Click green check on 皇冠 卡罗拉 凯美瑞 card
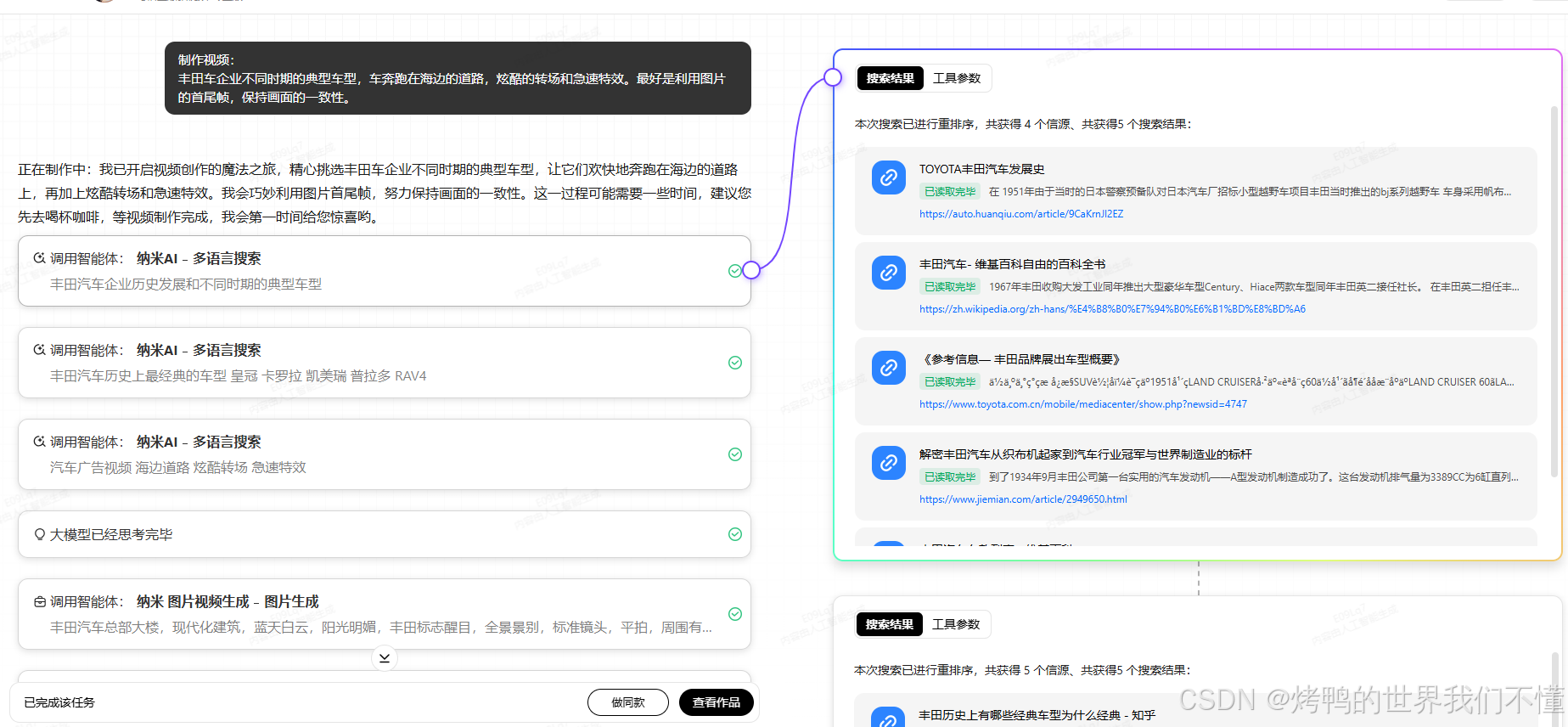This screenshot has width=1568, height=727. click(735, 363)
